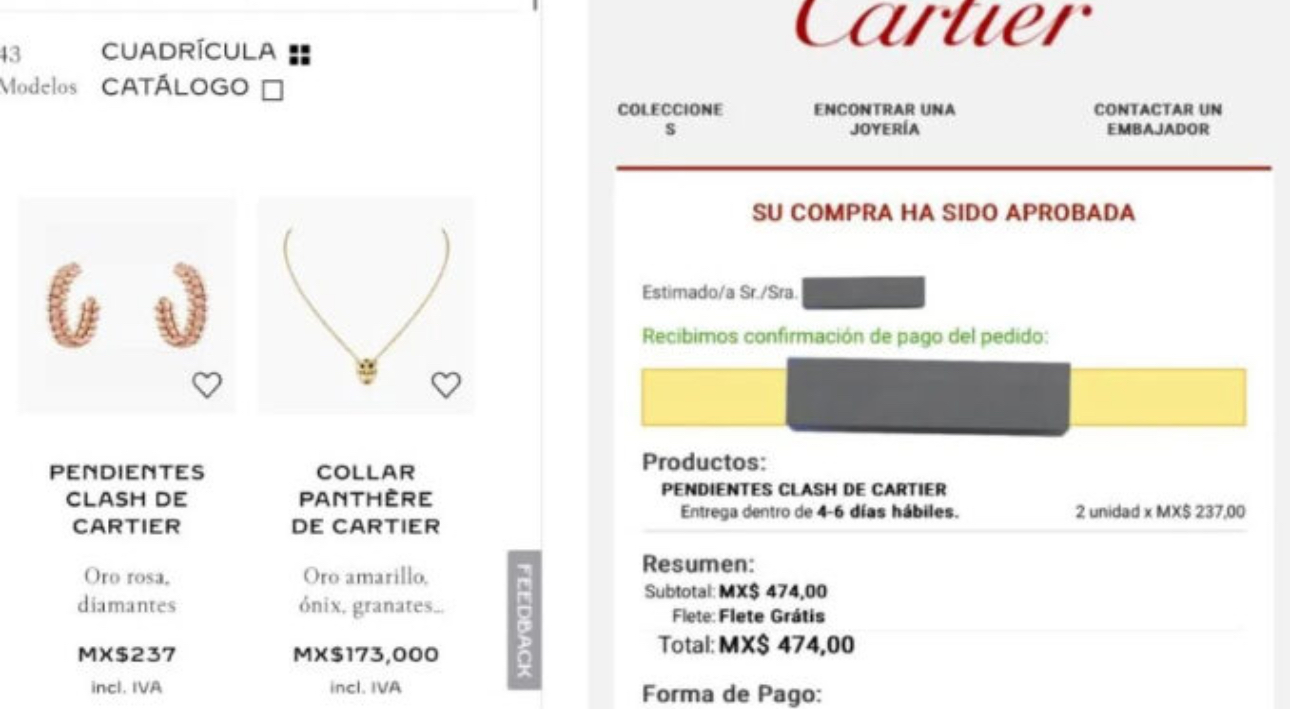The image size is (1290, 709).
Task: Open Contactar un Embajador
Action: 1157,118
